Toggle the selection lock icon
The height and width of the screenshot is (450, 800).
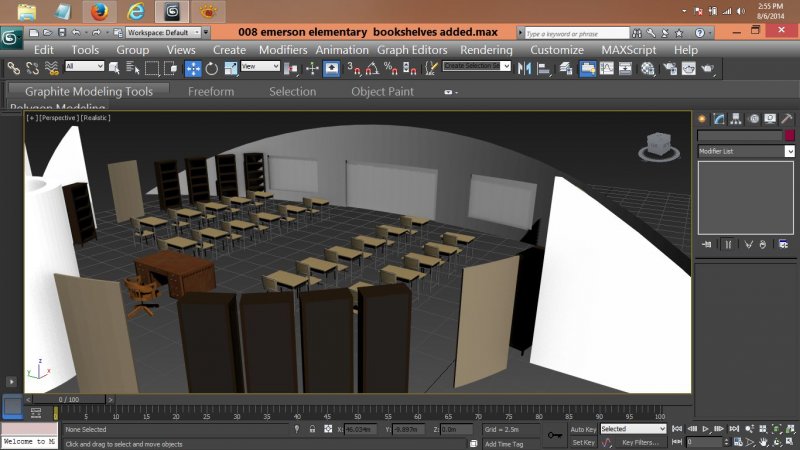[314, 429]
